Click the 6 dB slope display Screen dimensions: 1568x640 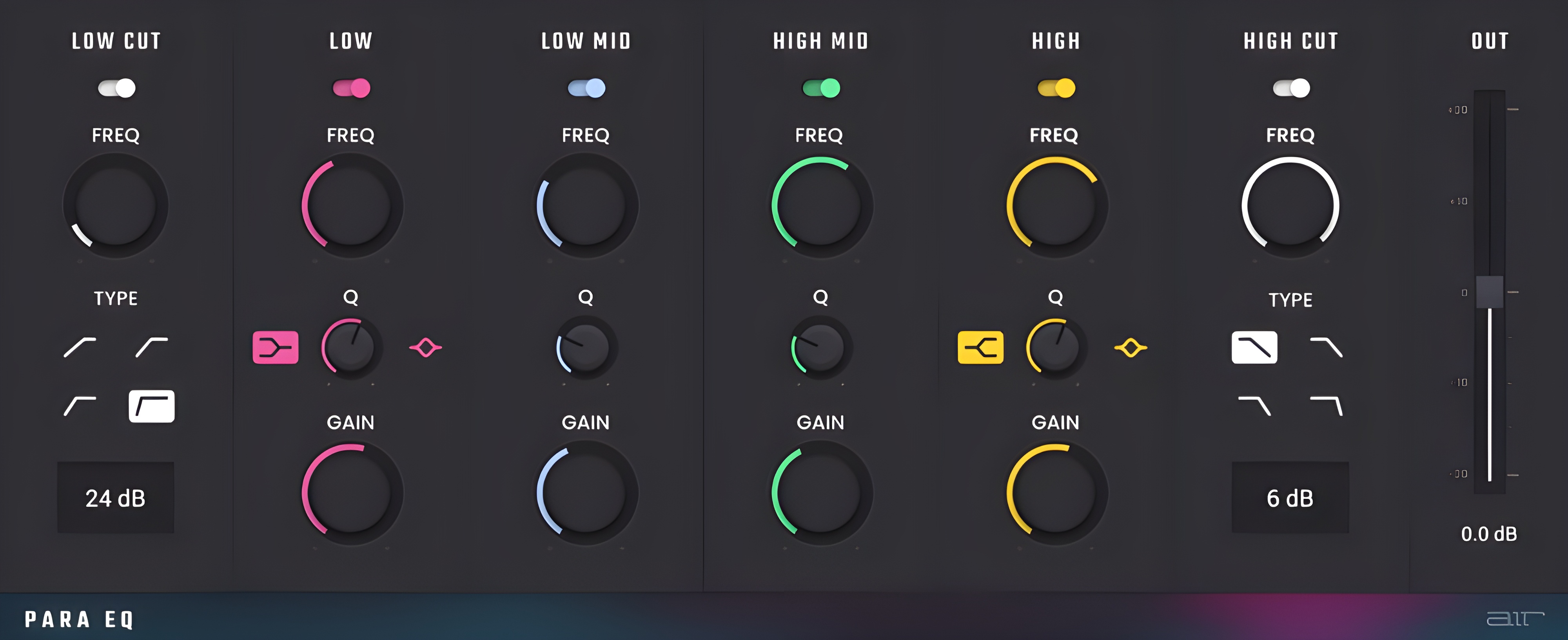point(1290,498)
